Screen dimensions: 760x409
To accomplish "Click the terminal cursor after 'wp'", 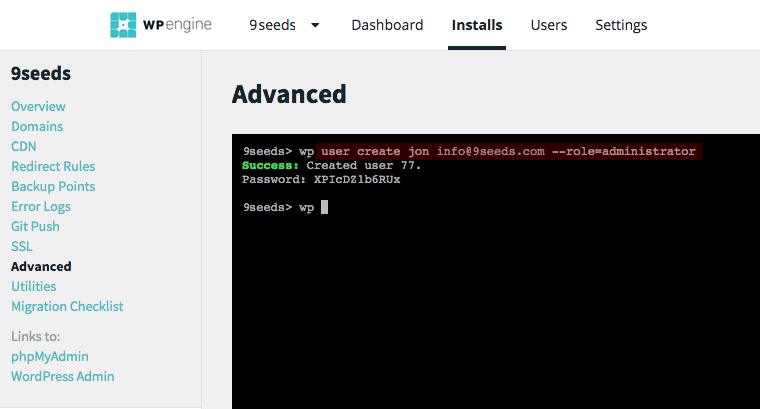I will [324, 207].
